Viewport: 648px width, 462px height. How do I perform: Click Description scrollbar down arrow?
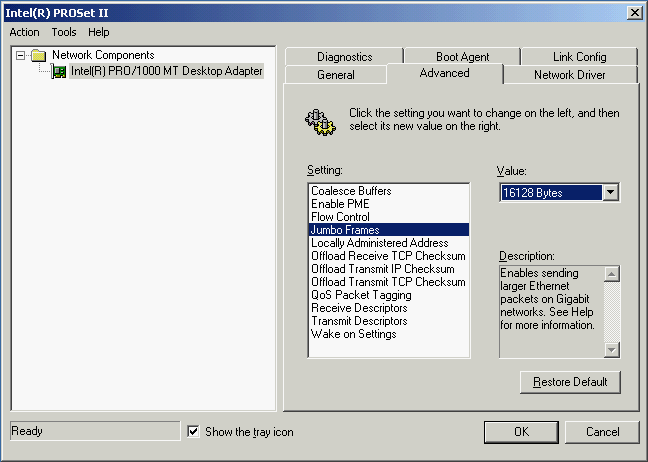tap(611, 350)
